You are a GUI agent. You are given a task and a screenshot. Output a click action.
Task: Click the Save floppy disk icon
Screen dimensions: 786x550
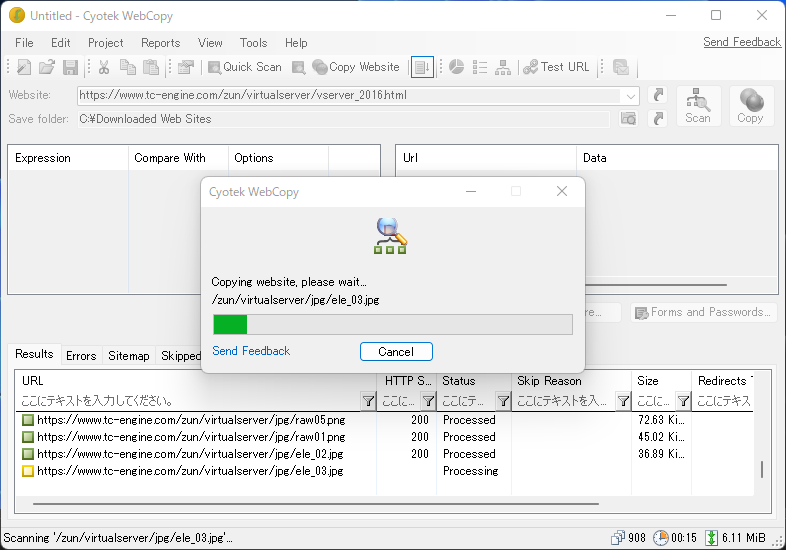(70, 67)
